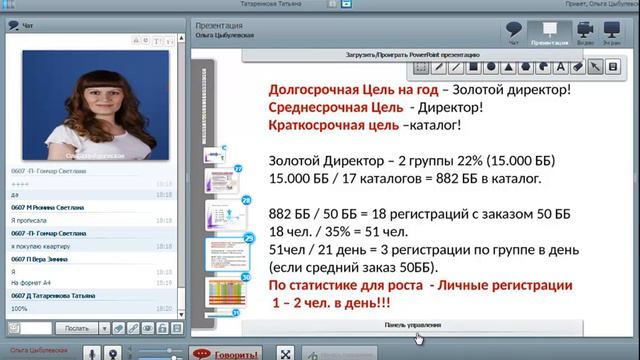Screen dimensions: 640x360
Task: Click the chat scrollbar up arrow
Action: [x=181, y=38]
